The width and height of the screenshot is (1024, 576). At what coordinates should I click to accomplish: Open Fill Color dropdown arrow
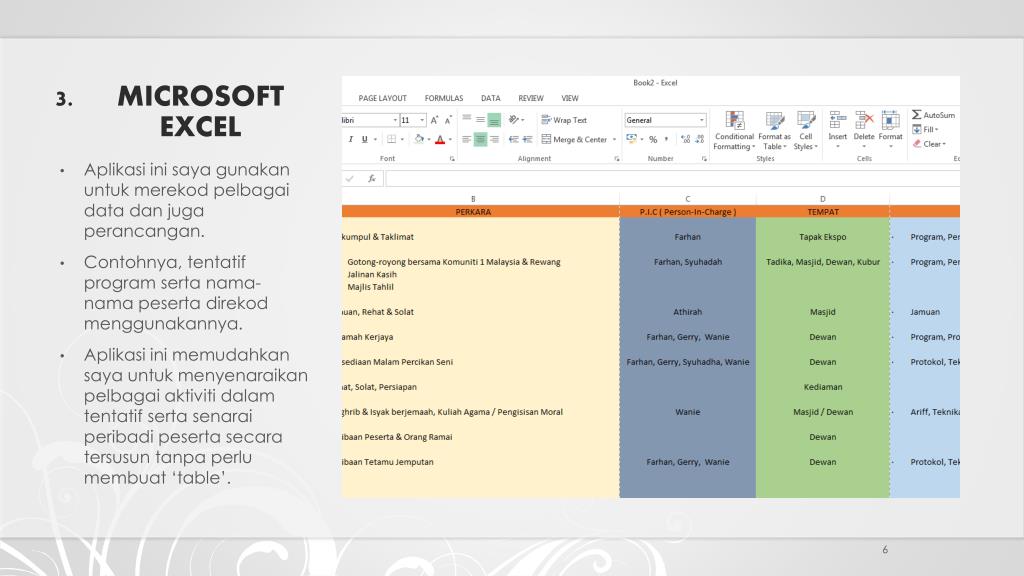click(x=428, y=139)
